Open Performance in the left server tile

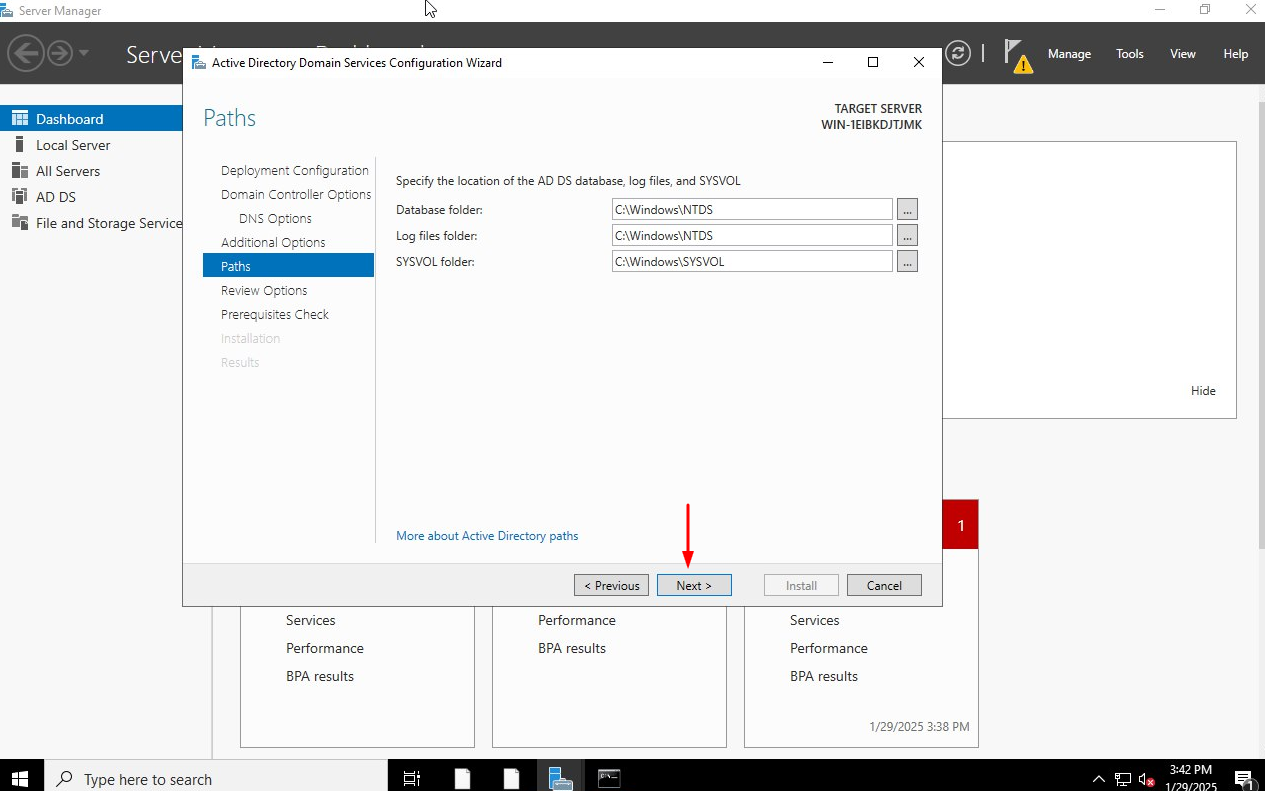click(x=325, y=649)
